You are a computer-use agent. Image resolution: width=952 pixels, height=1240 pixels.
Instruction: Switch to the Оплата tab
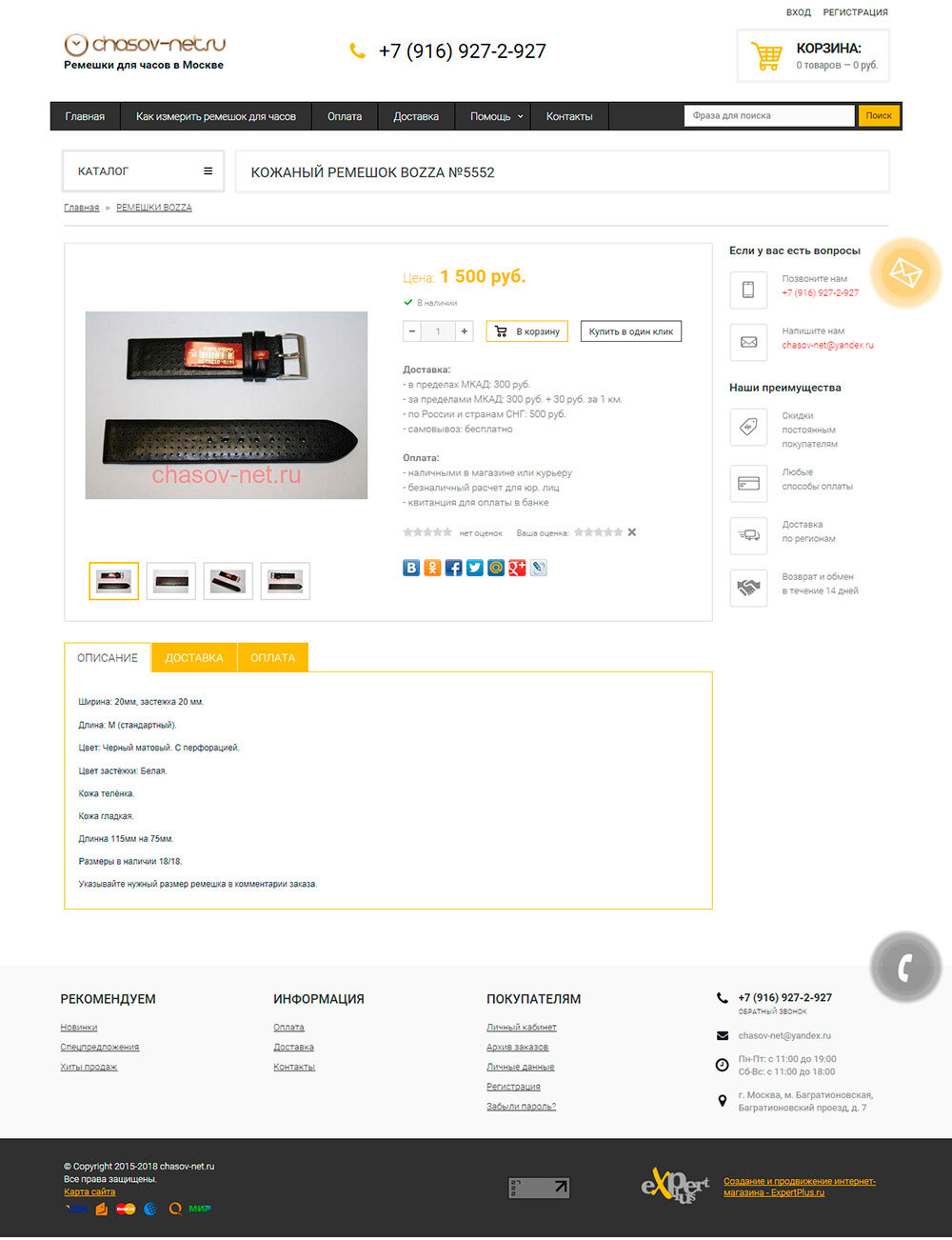point(273,658)
